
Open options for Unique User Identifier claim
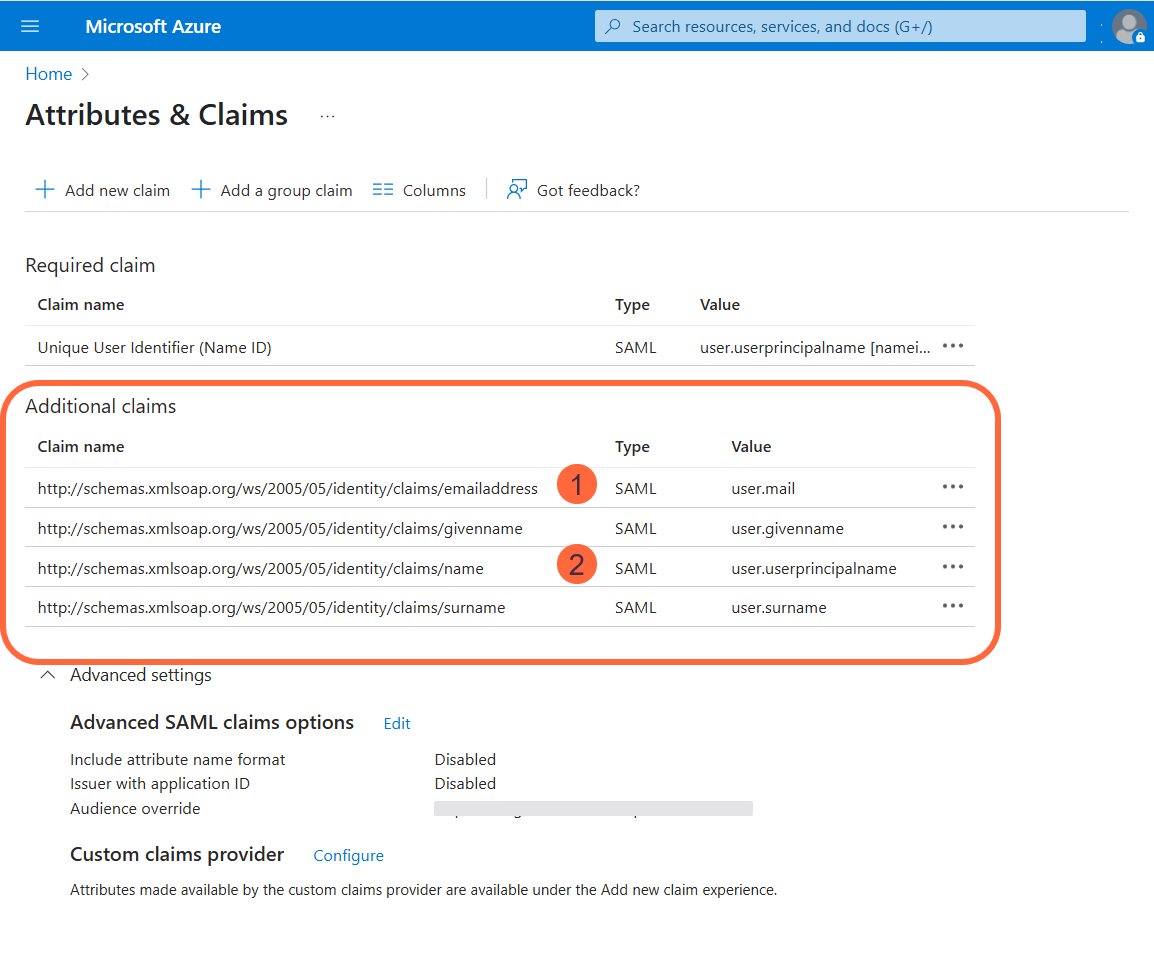point(952,346)
